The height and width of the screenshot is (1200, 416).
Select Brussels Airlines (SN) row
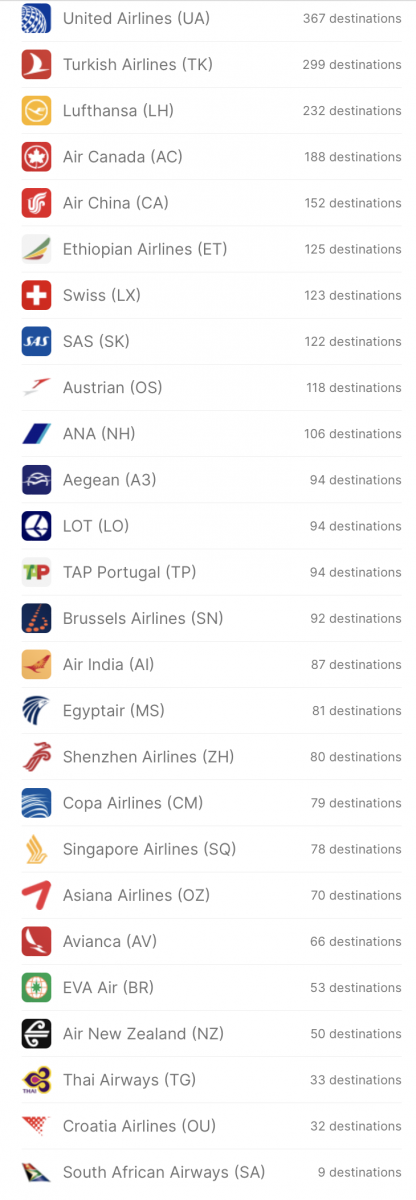click(212, 618)
